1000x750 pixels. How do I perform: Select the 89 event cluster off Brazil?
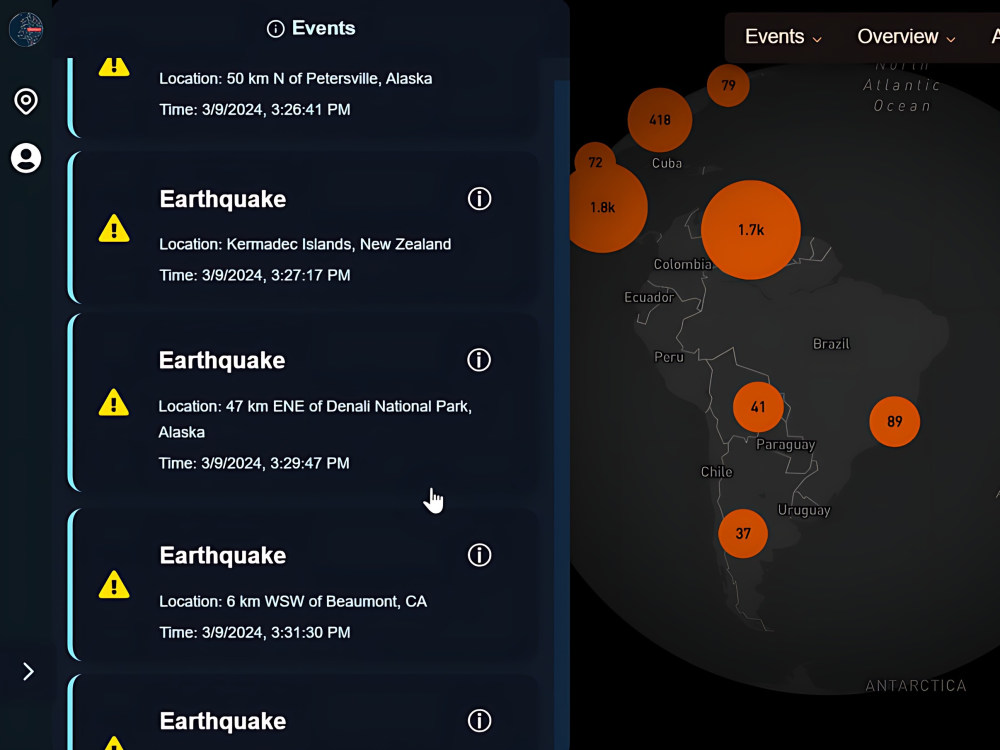click(894, 422)
